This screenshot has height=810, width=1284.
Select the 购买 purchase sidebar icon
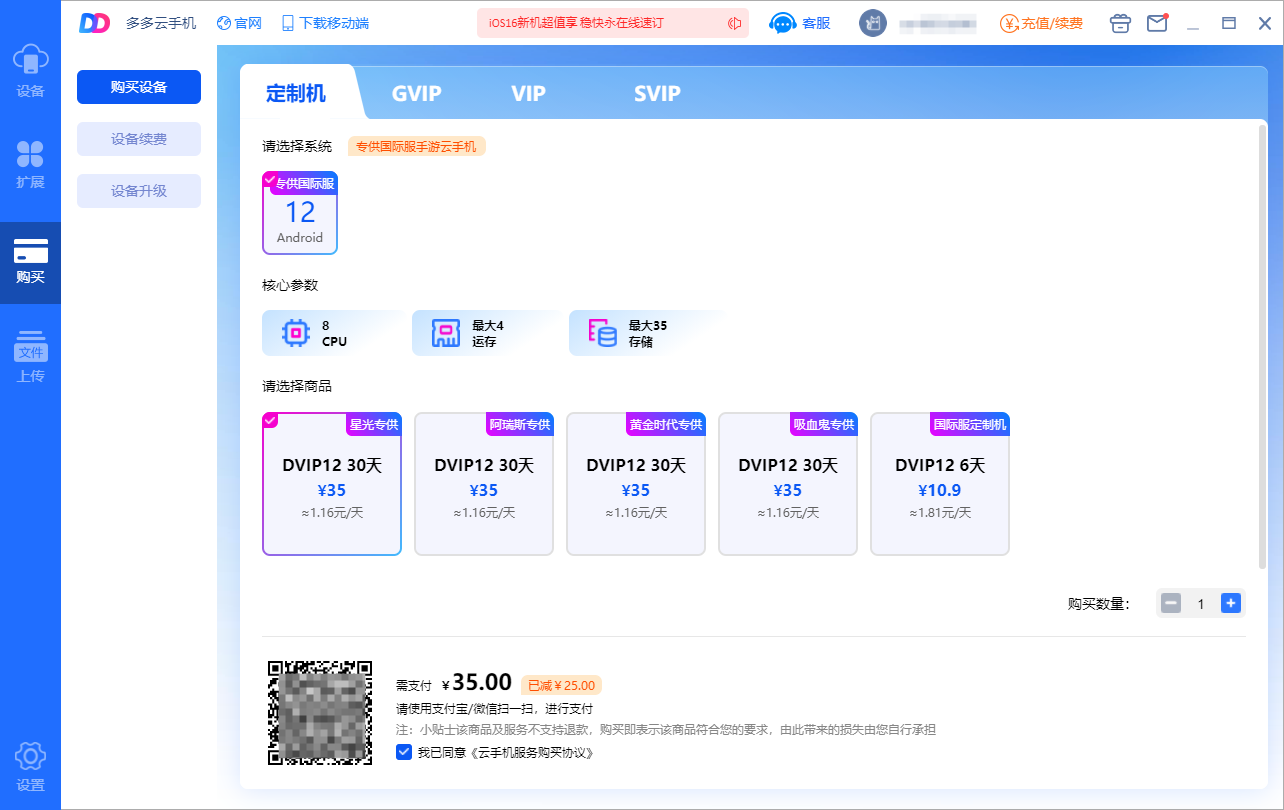tap(30, 262)
